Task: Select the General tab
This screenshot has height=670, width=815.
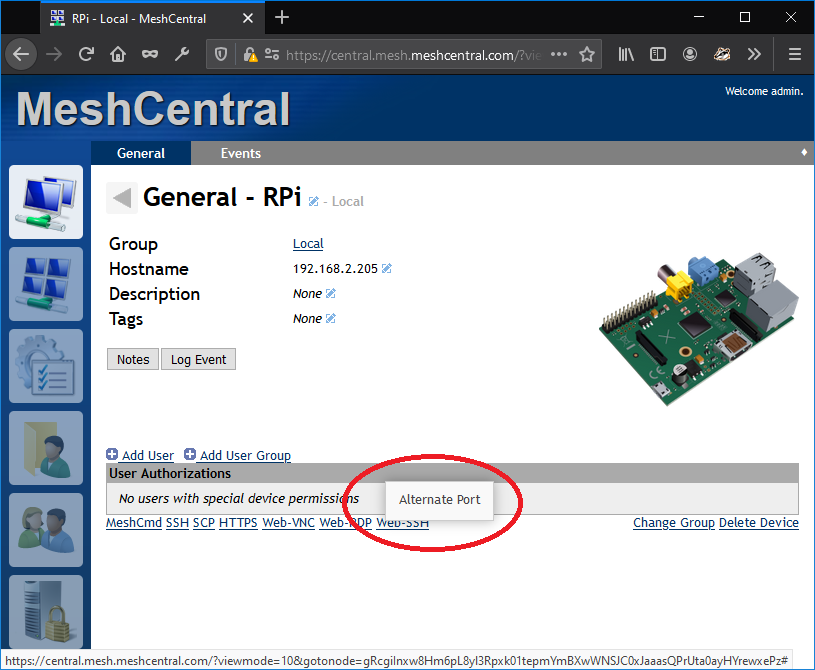Action: (x=140, y=153)
